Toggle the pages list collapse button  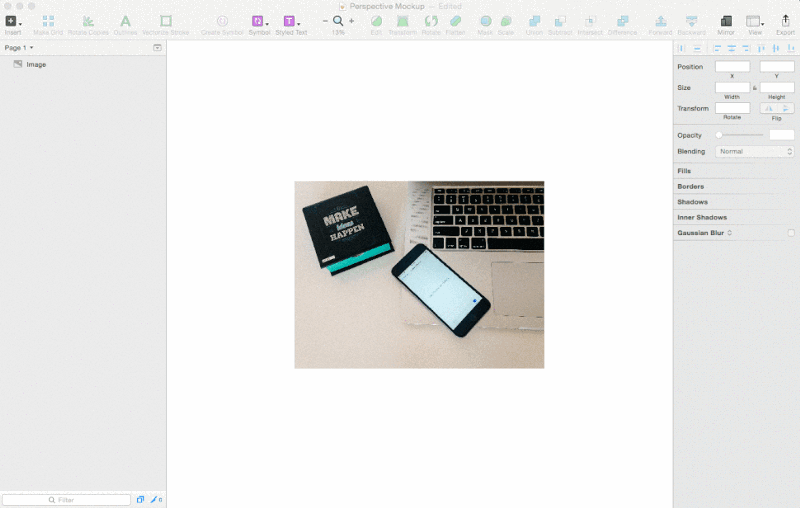click(157, 47)
